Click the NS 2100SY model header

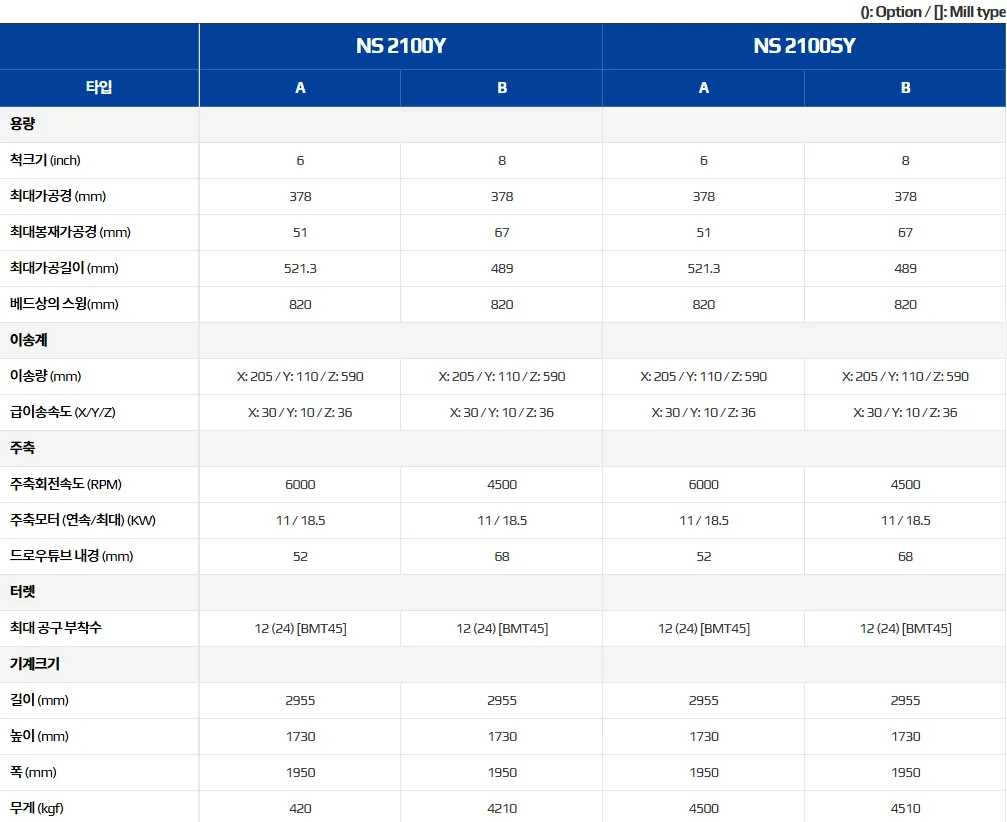tap(804, 46)
